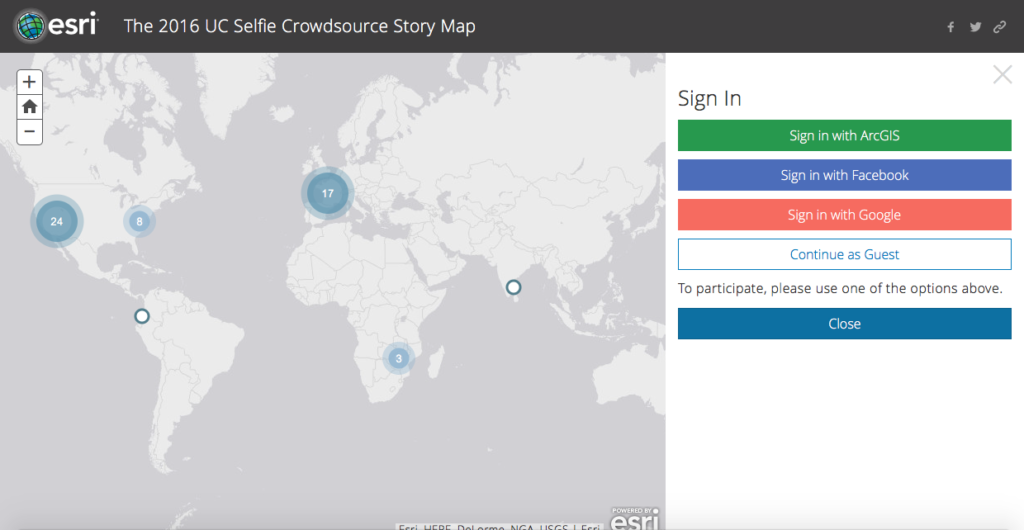This screenshot has height=530, width=1024.
Task: Open the cluster of 17 in Europe
Action: coord(328,193)
